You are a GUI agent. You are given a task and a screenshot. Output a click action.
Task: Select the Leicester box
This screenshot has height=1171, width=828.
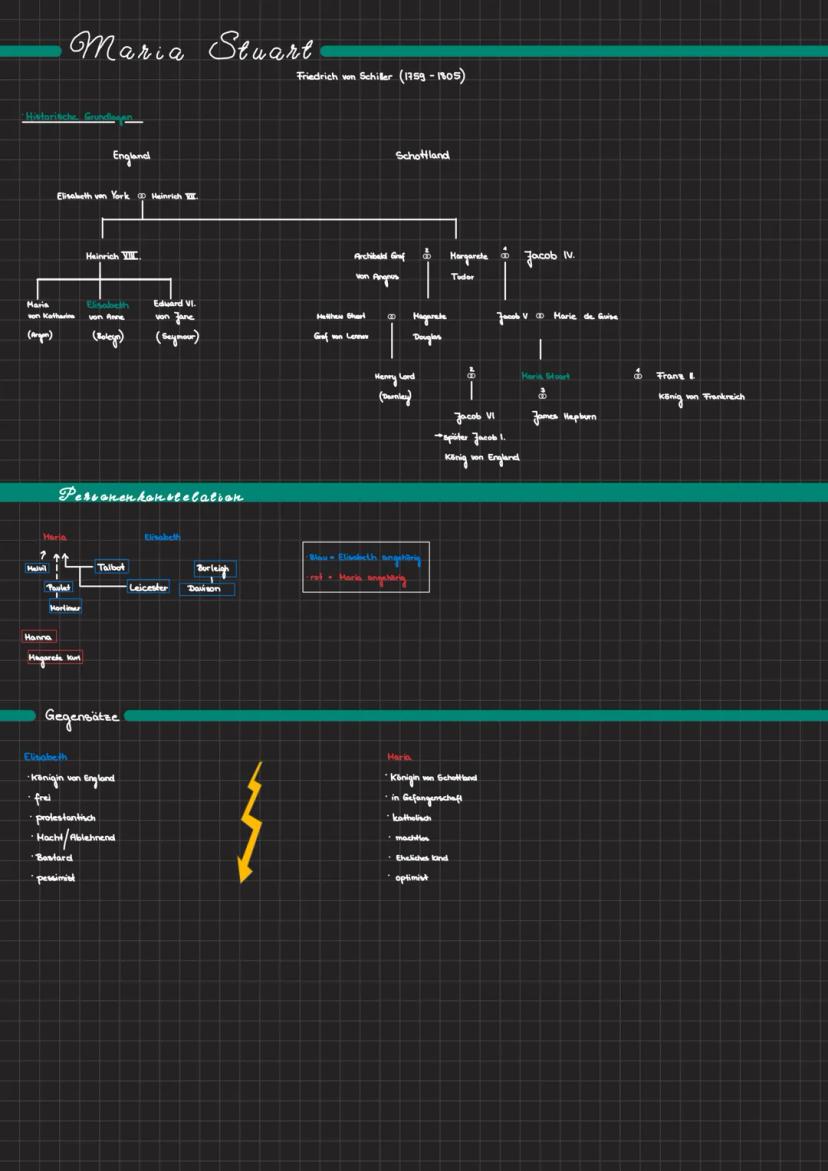(148, 588)
